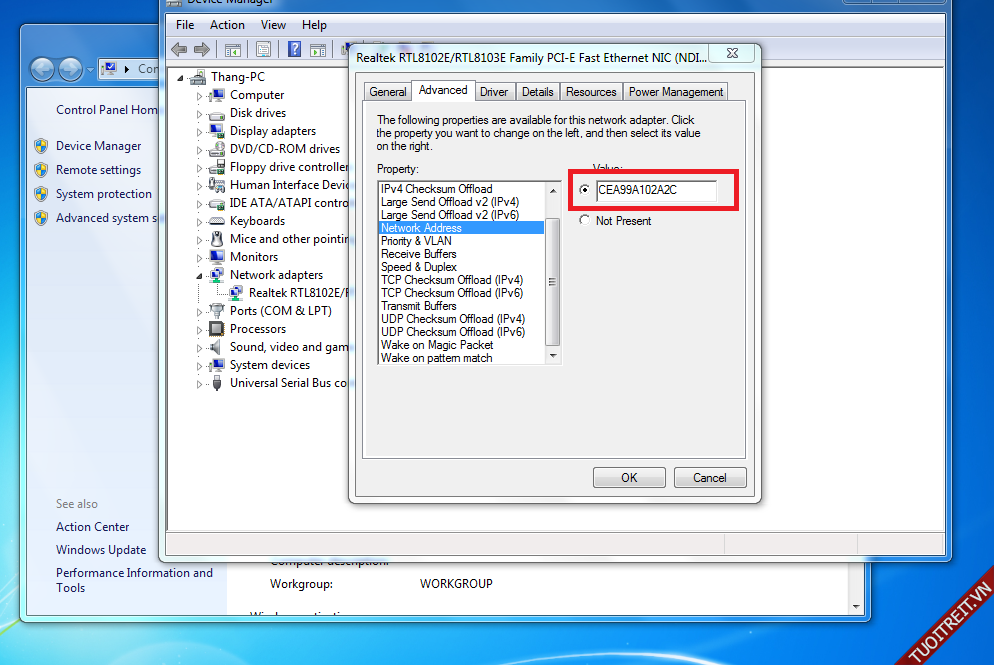The image size is (994, 665).
Task: Collapse the Network adapters tree node
Action: [199, 276]
